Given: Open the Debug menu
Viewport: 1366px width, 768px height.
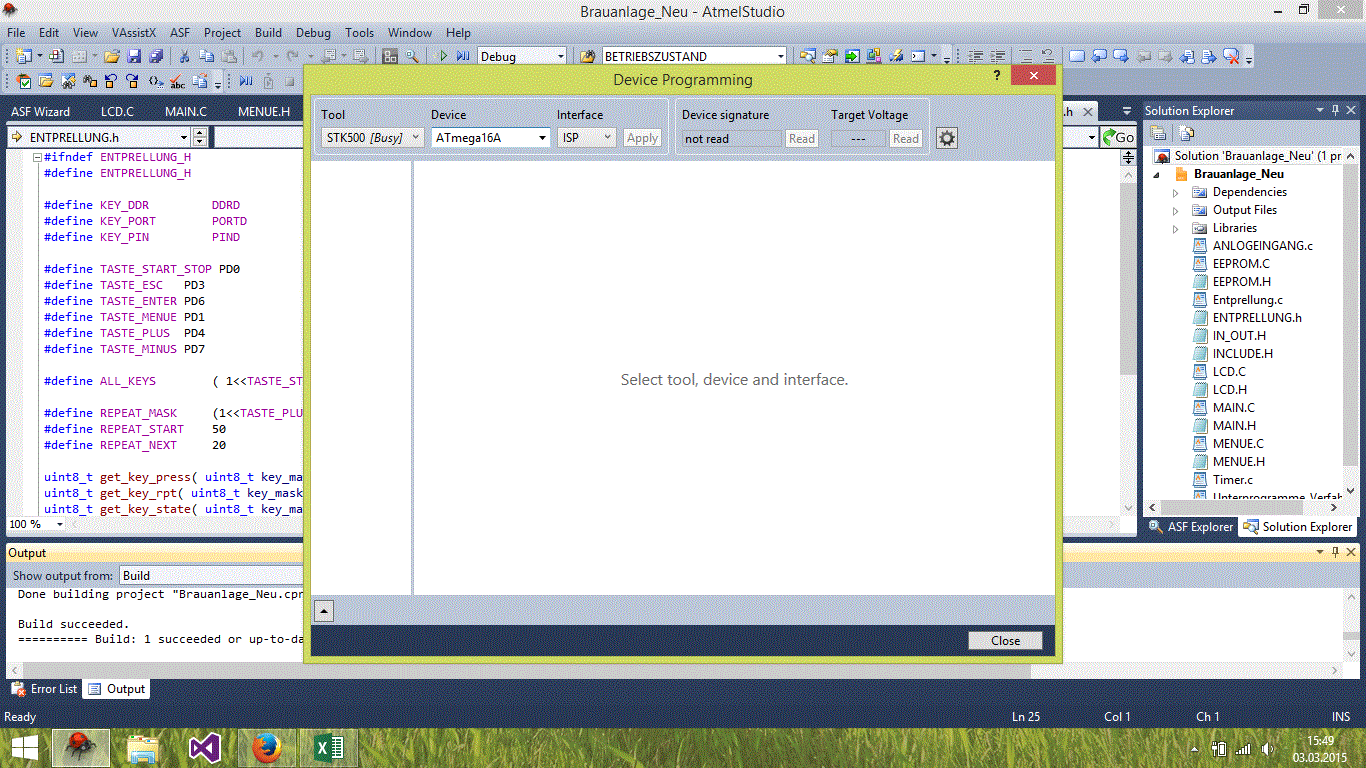Looking at the screenshot, I should 313,32.
